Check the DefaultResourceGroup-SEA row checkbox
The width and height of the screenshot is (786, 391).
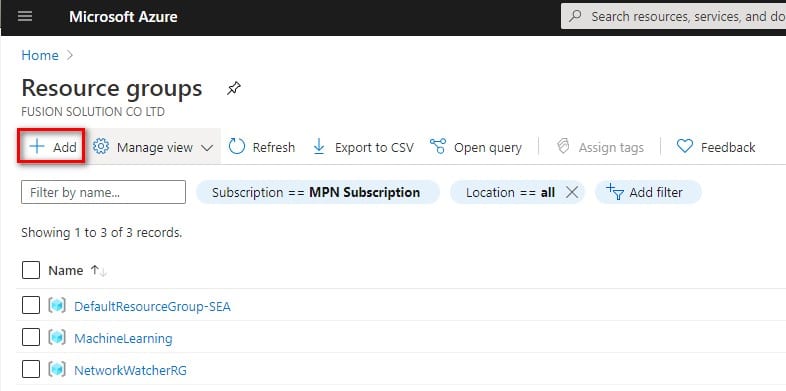[x=31, y=305]
